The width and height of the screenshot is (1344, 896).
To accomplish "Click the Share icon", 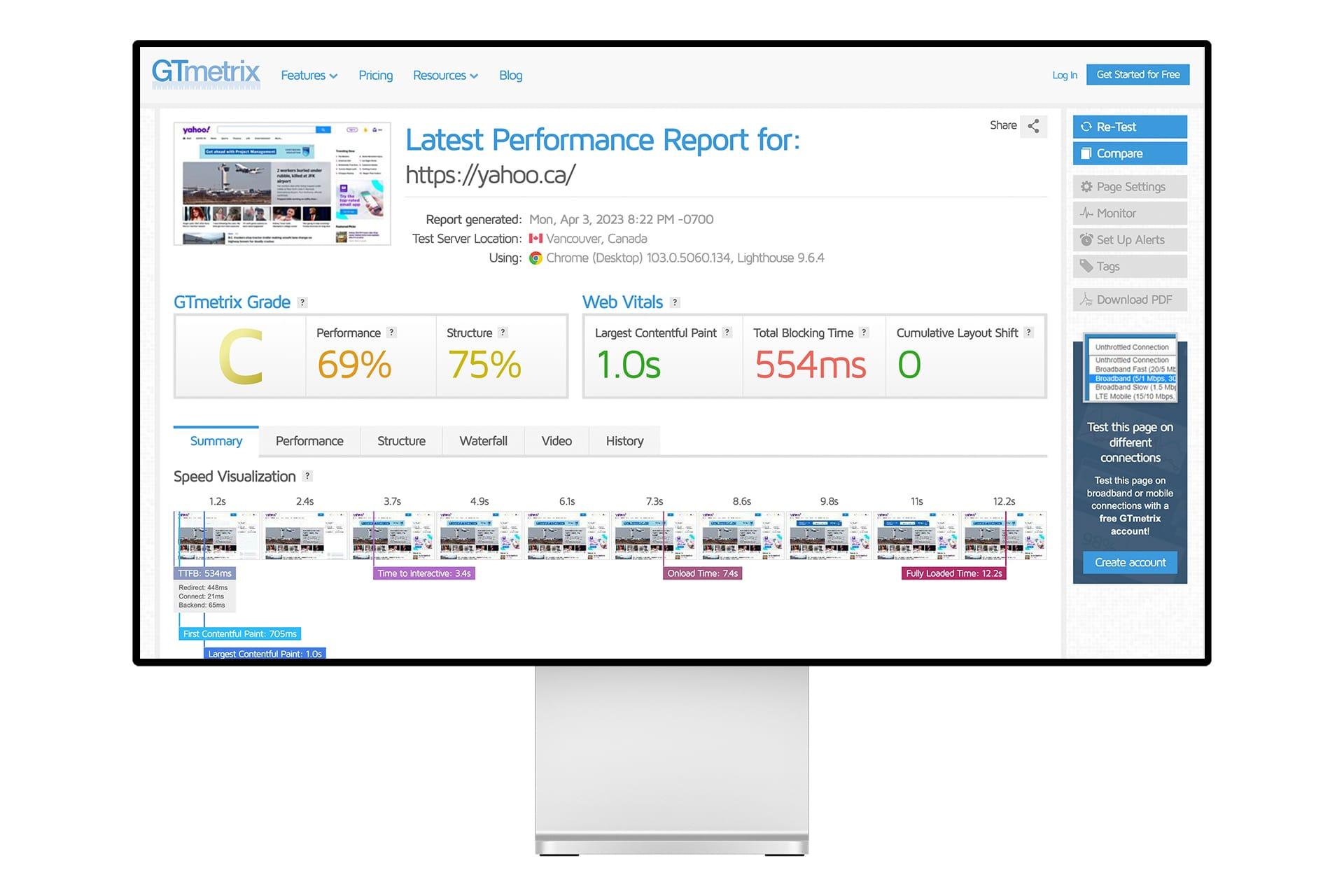I will (1033, 126).
